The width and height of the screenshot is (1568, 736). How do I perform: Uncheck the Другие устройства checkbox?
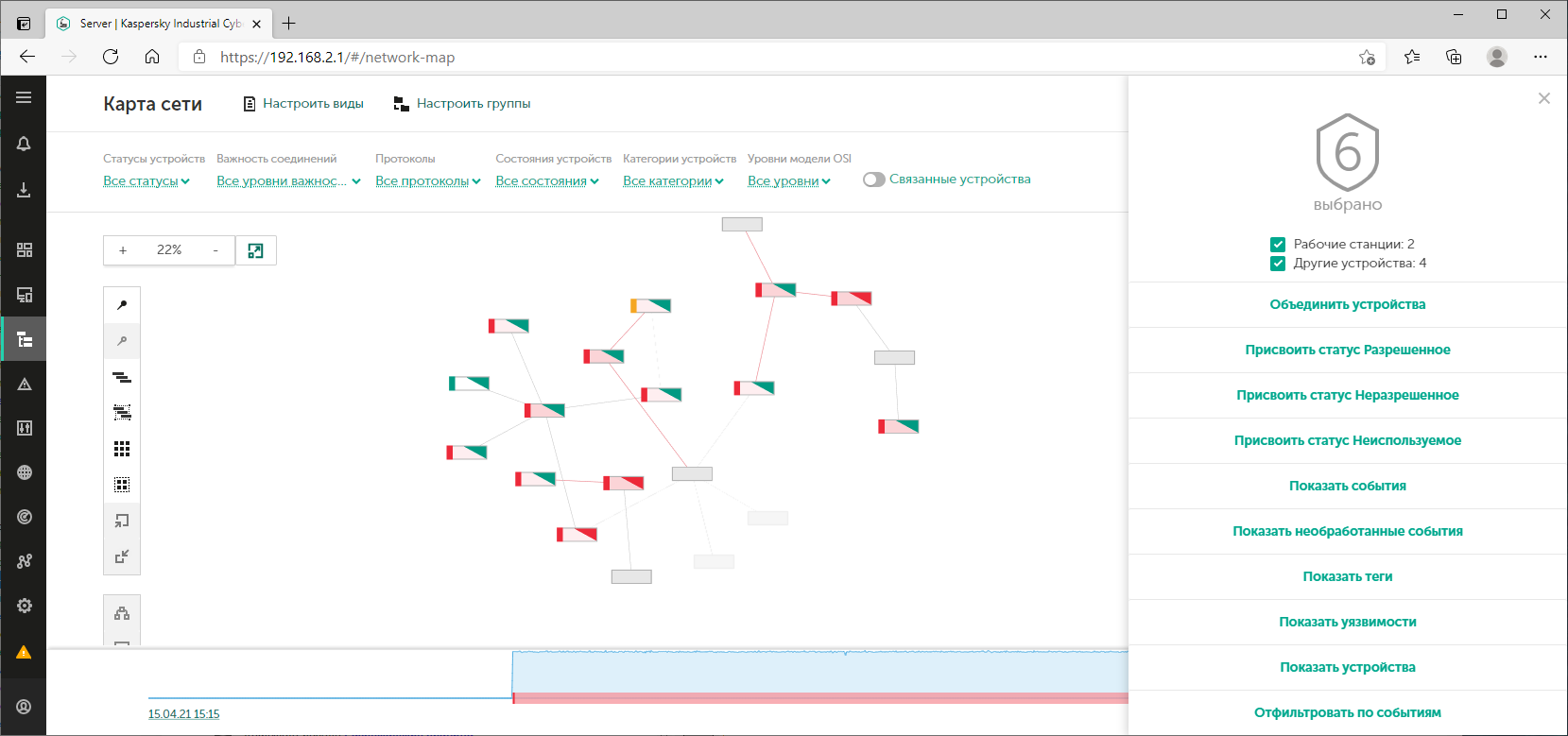pyautogui.click(x=1278, y=264)
